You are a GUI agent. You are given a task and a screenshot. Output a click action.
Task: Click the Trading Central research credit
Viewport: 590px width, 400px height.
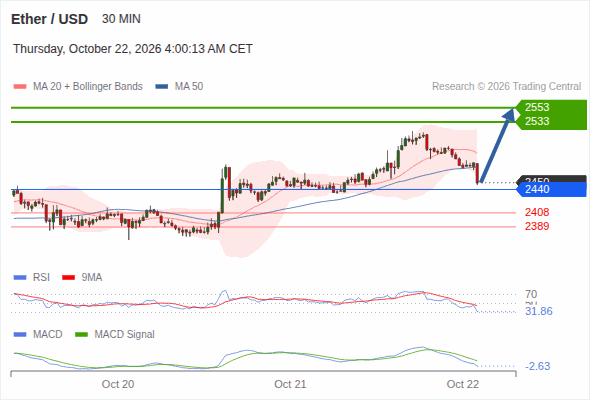(506, 87)
